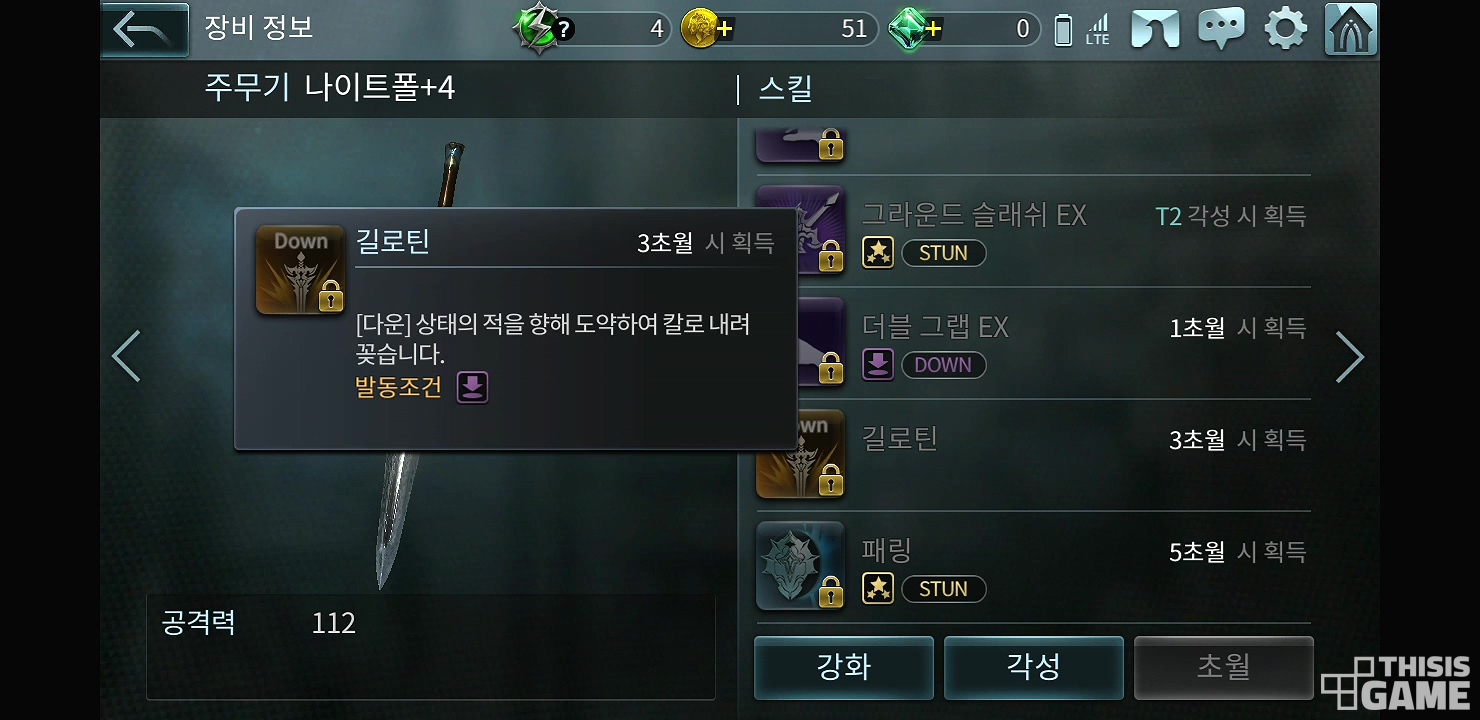Image resolution: width=1480 pixels, height=720 pixels.
Task: Tap the STUN tag under 패링
Action: coord(943,589)
